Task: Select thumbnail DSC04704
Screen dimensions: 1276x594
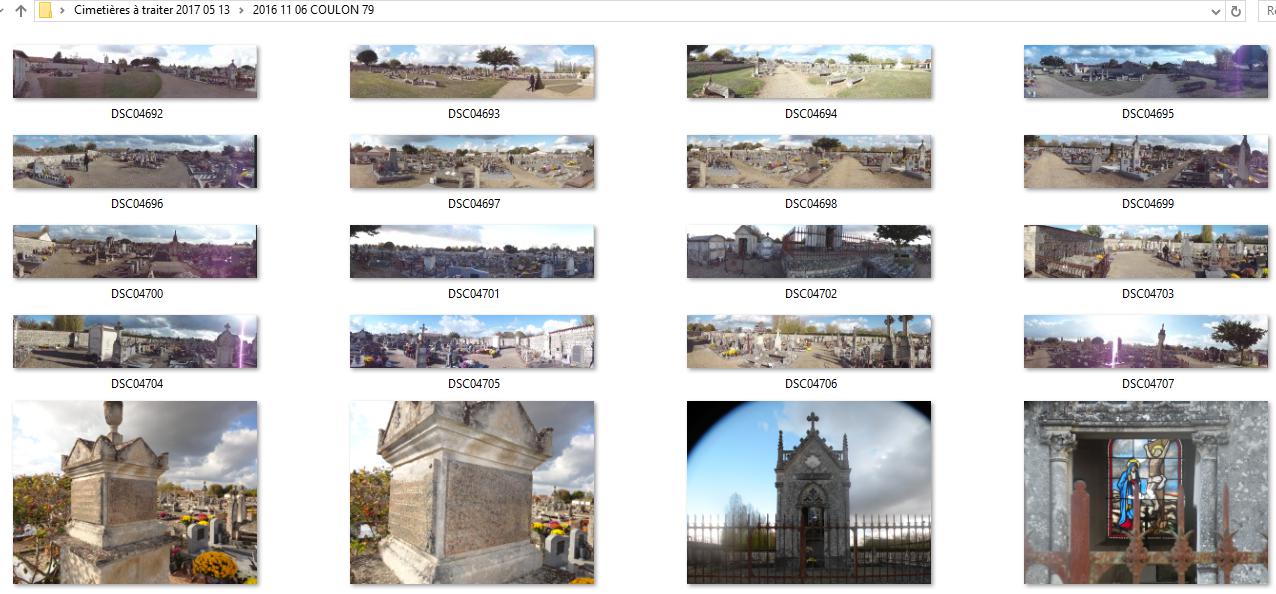Action: tap(135, 341)
